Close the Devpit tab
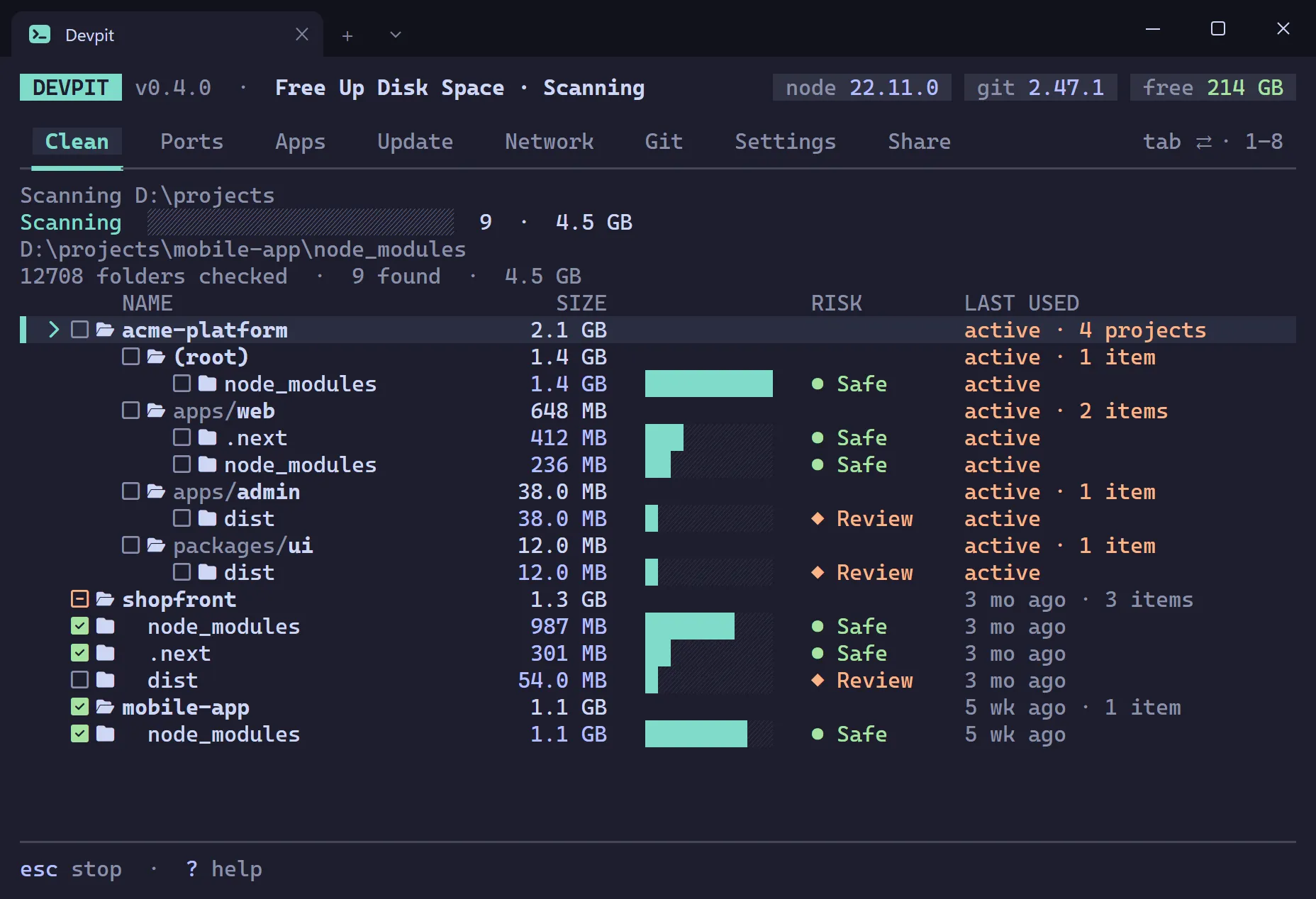 [x=302, y=34]
